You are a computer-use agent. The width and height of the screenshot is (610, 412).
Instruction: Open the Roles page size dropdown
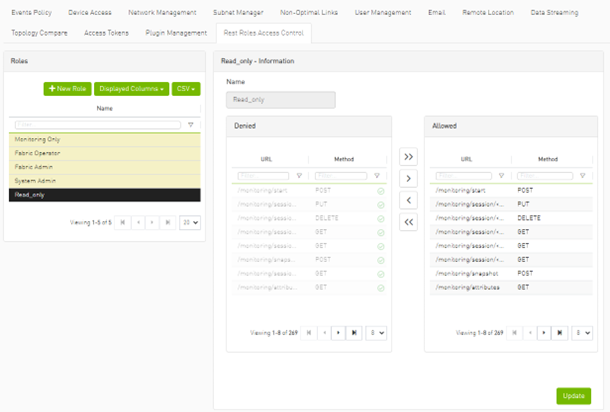pos(187,223)
